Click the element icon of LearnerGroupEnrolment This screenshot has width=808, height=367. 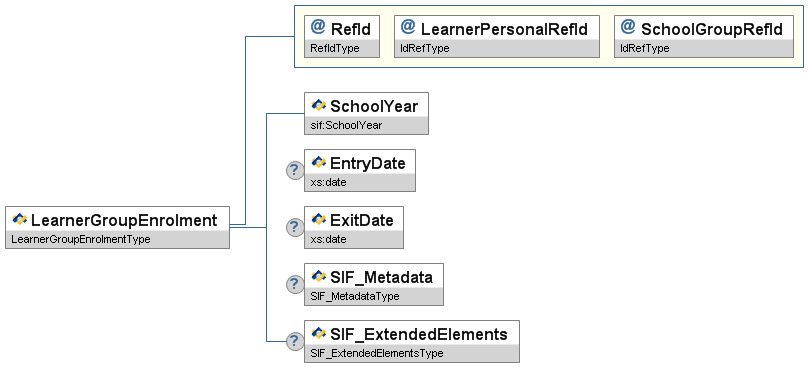[x=20, y=220]
